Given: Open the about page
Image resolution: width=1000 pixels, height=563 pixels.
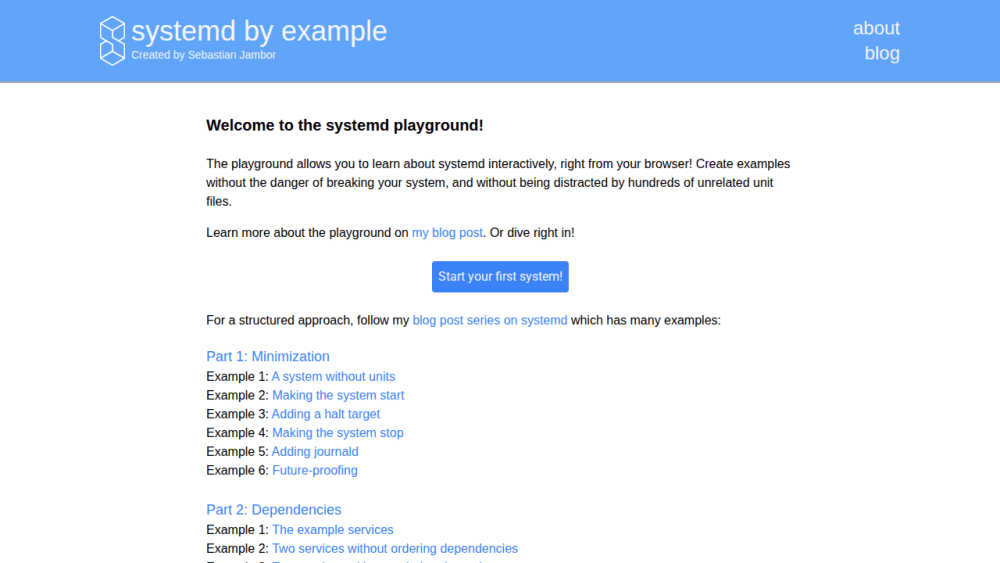Looking at the screenshot, I should (876, 28).
